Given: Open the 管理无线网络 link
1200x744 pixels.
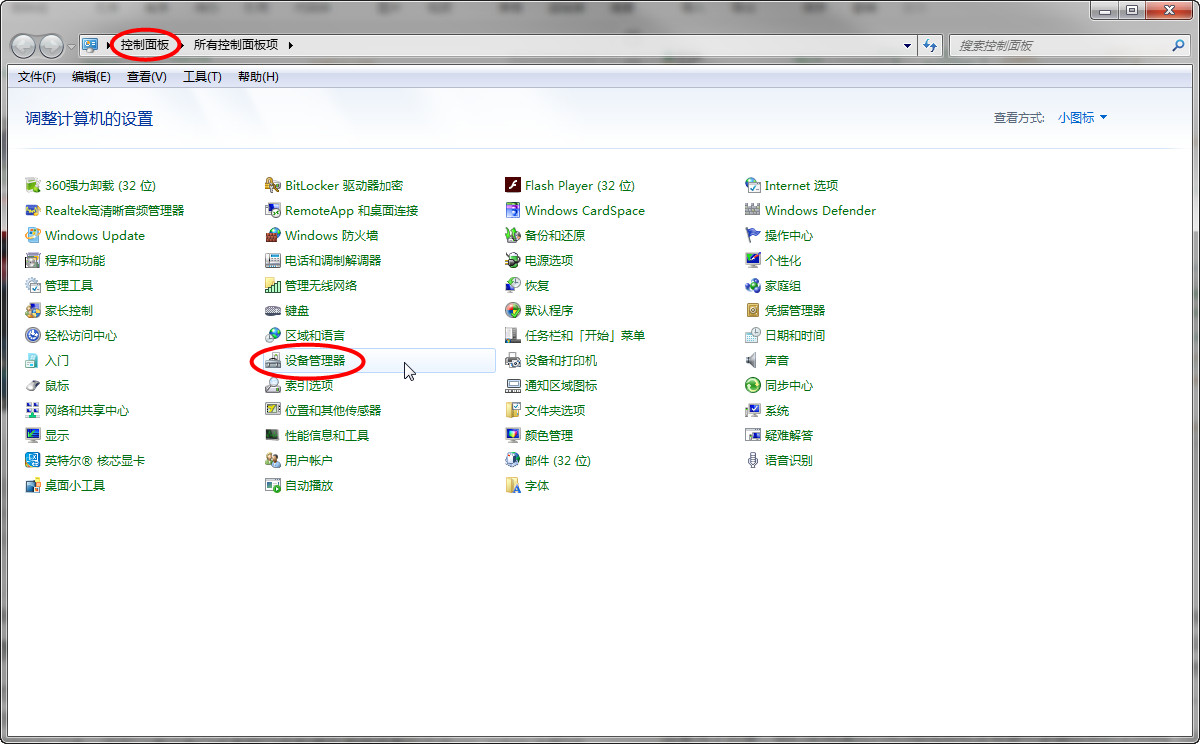Looking at the screenshot, I should pyautogui.click(x=321, y=285).
